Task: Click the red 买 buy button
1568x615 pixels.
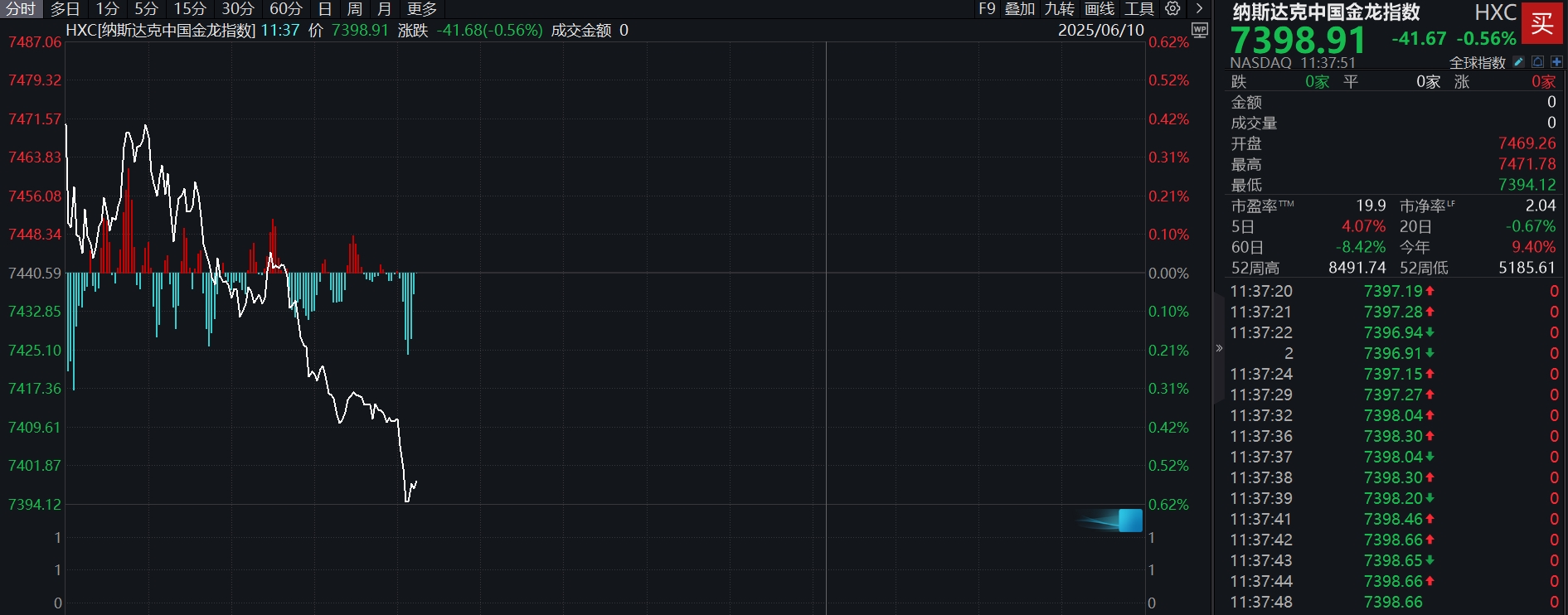Action: point(1542,22)
